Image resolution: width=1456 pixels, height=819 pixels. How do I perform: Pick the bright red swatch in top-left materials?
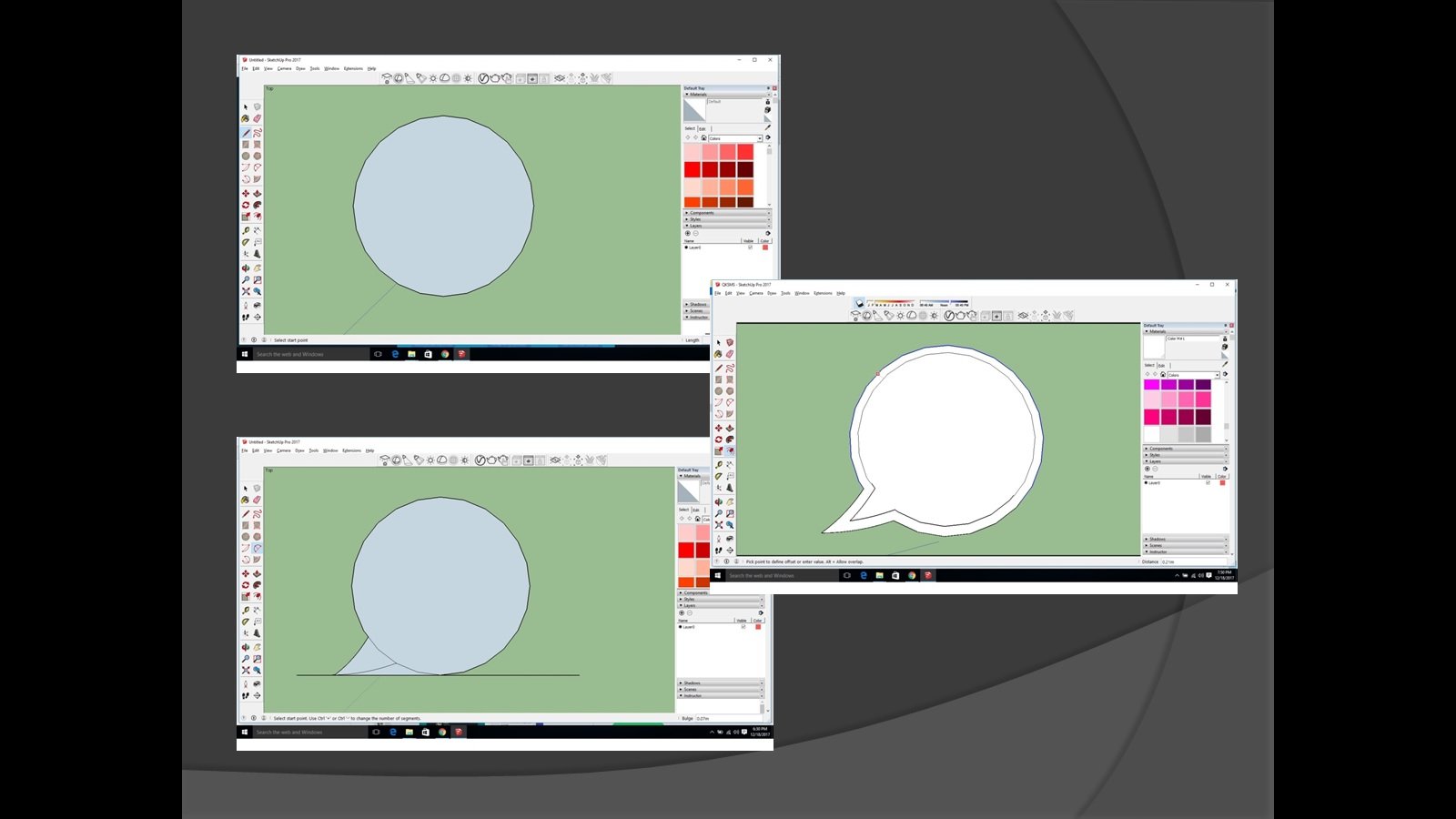[693, 170]
